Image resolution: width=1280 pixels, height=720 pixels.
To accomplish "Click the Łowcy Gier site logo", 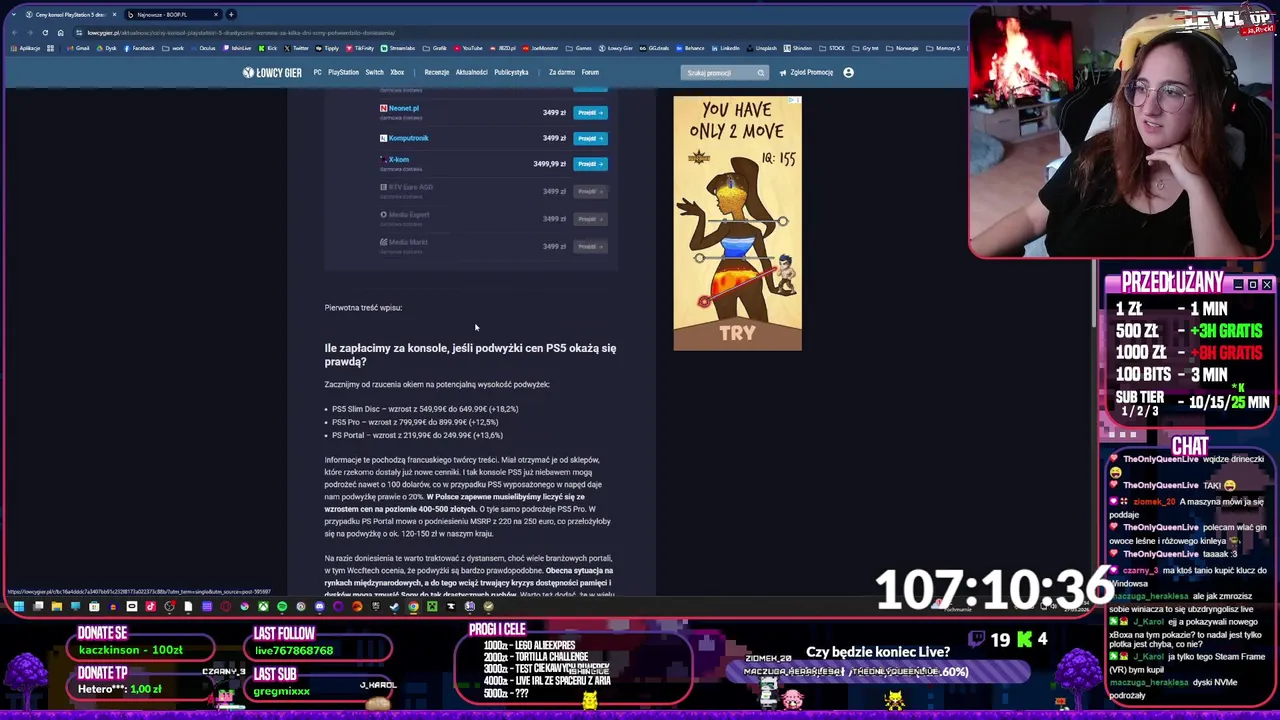I will coord(272,72).
